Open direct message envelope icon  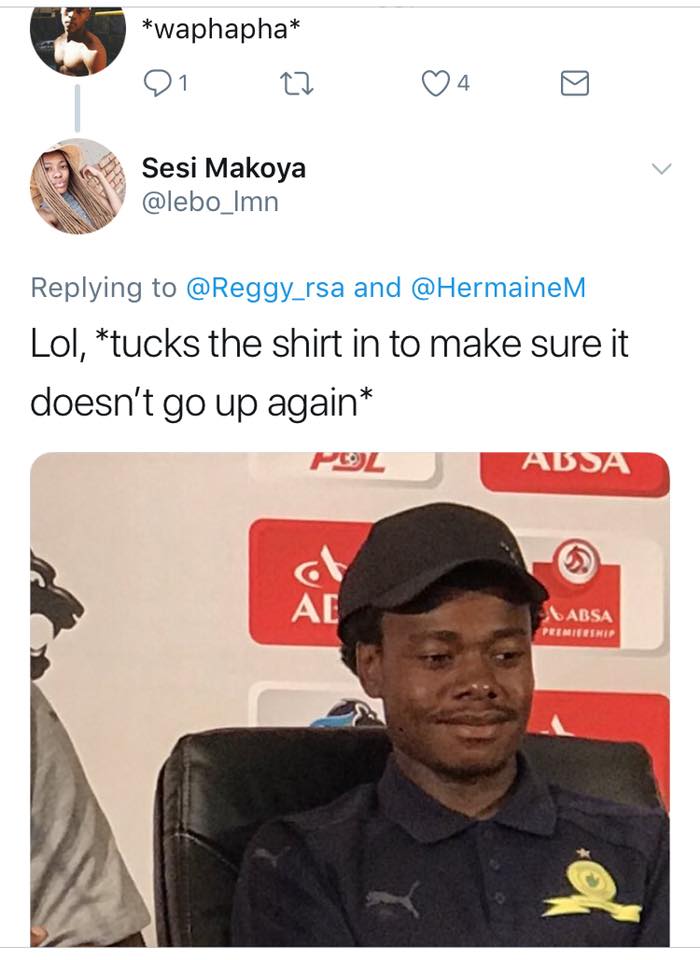574,83
